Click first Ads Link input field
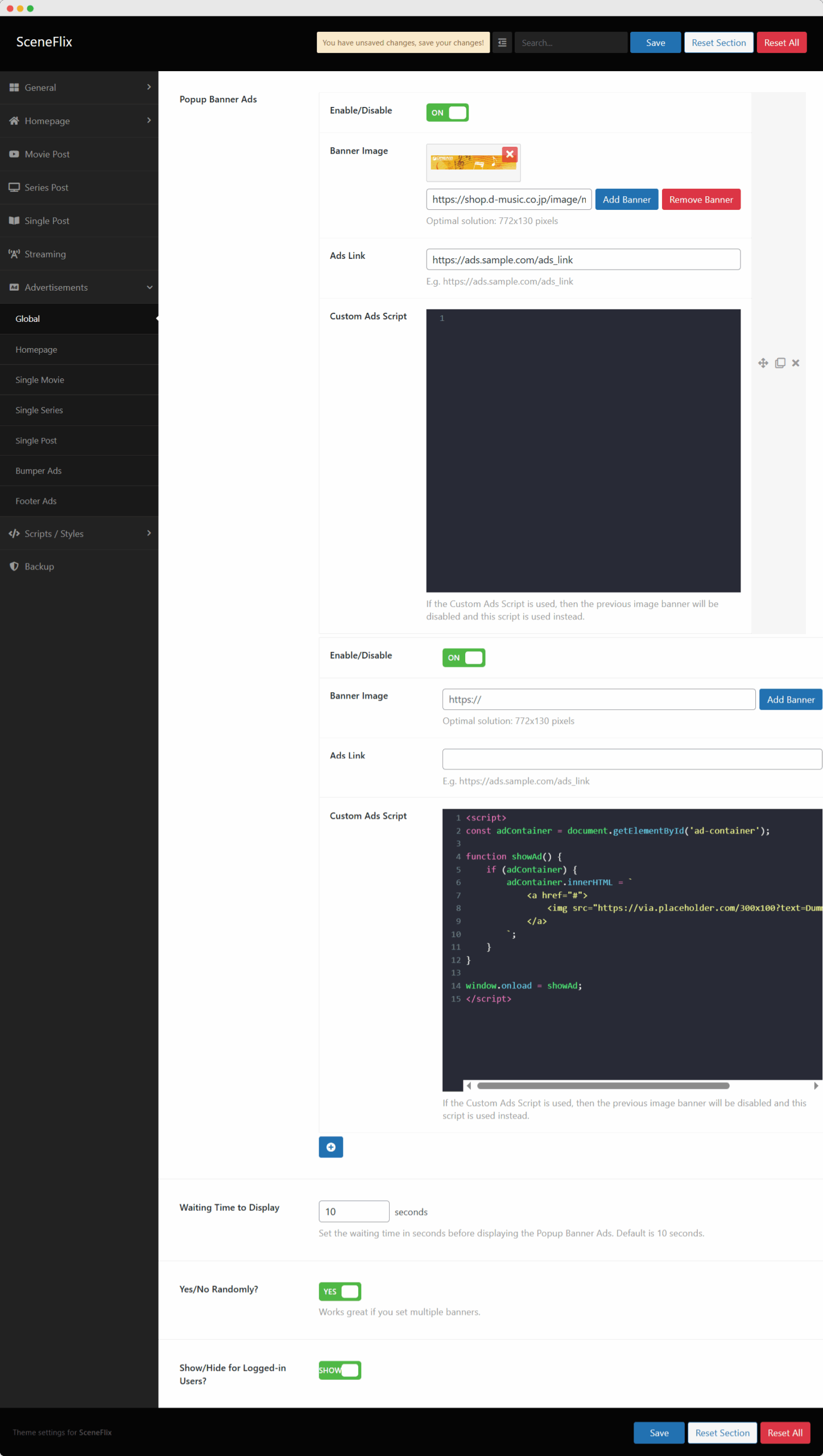The image size is (823, 1456). coord(583,259)
